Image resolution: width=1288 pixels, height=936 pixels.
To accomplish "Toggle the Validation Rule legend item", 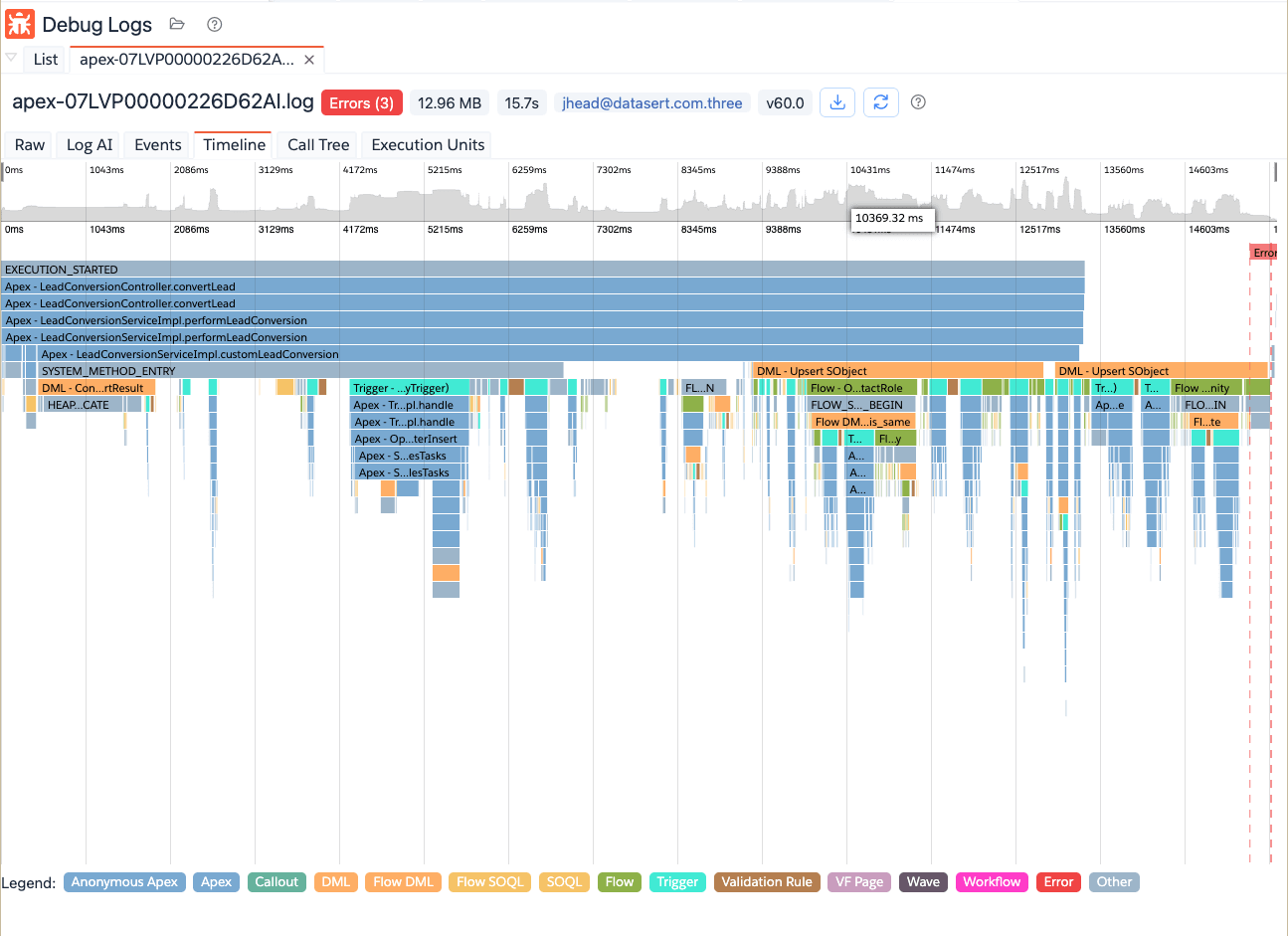I will pyautogui.click(x=767, y=882).
